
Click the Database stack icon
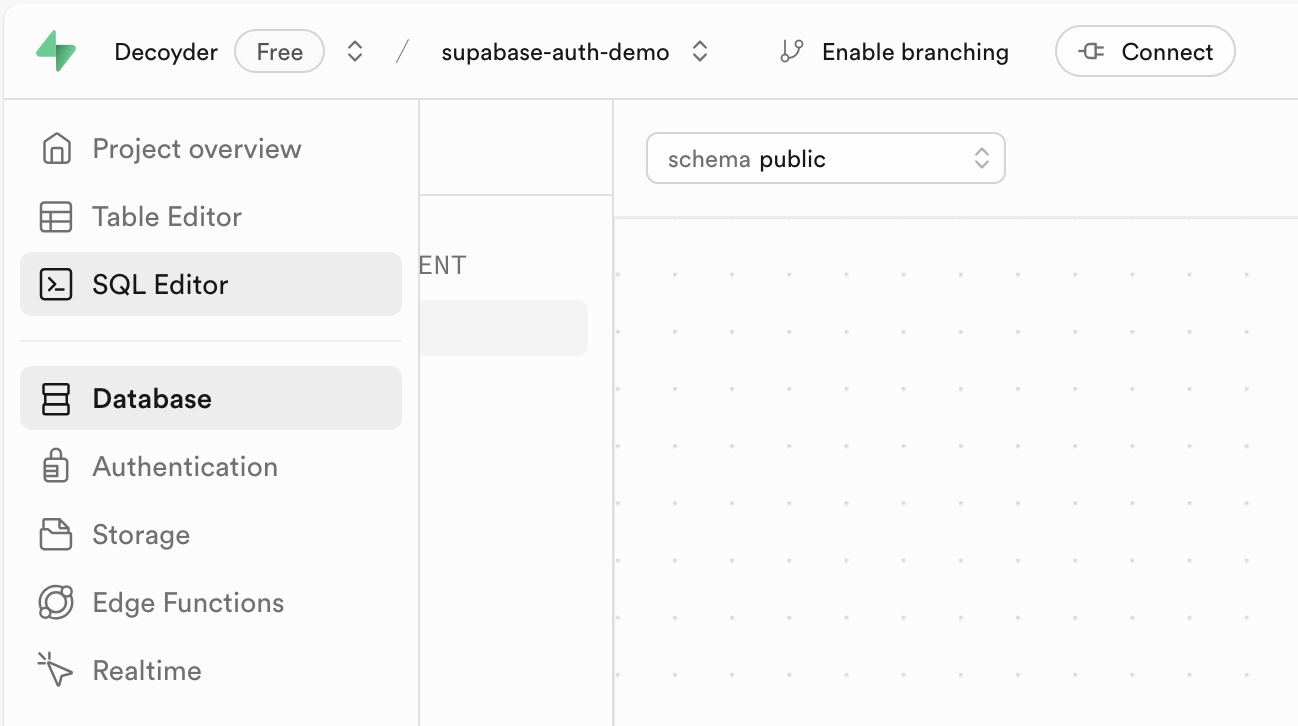coord(56,399)
